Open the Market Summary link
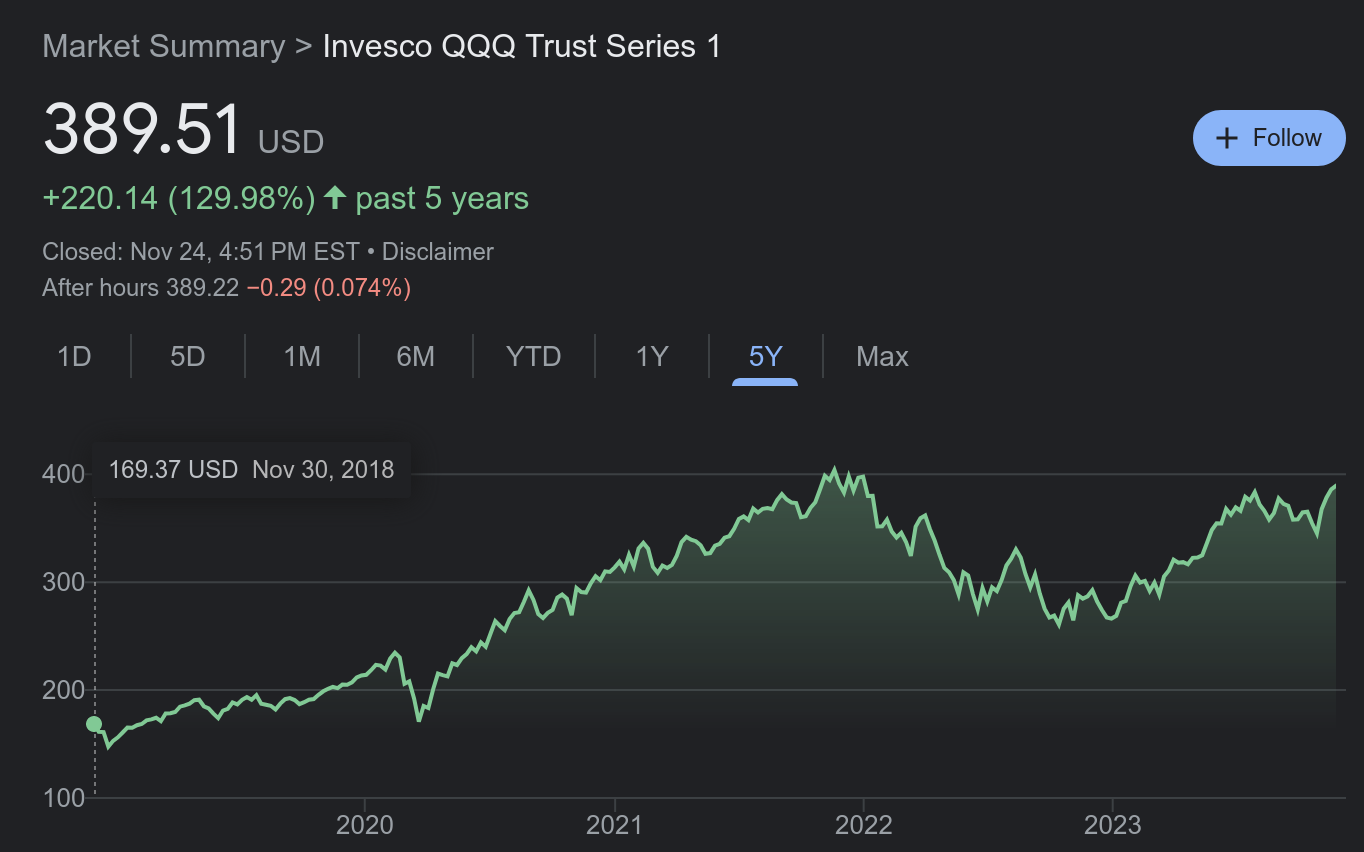This screenshot has width=1364, height=852. pyautogui.click(x=163, y=46)
